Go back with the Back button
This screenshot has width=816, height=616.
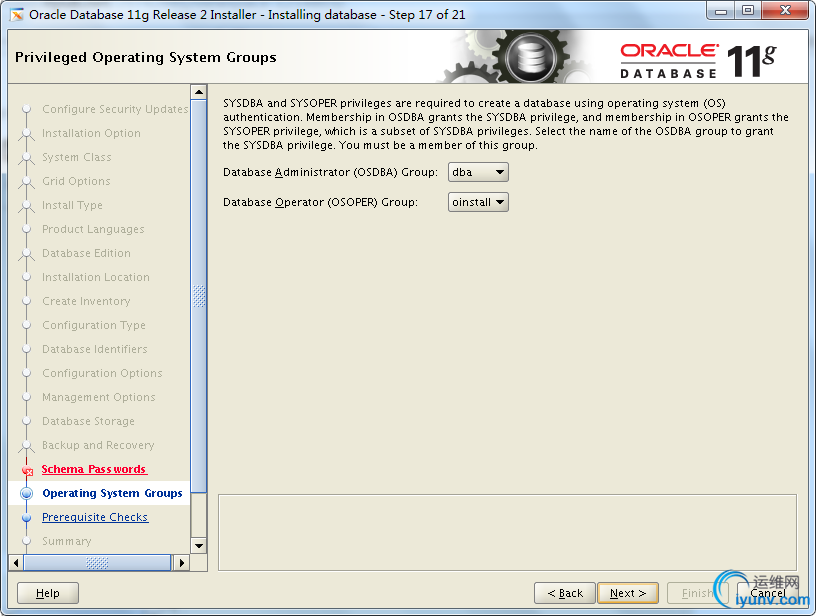(x=565, y=593)
